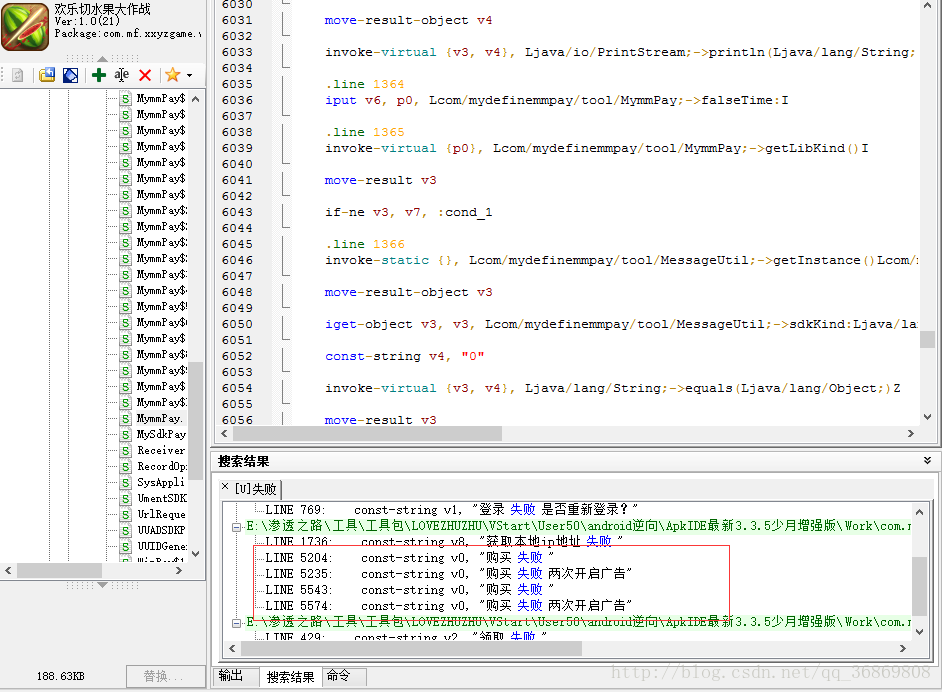Image resolution: width=942 pixels, height=692 pixels.
Task: Open the dropdown arrow beside the star icon
Action: point(189,76)
